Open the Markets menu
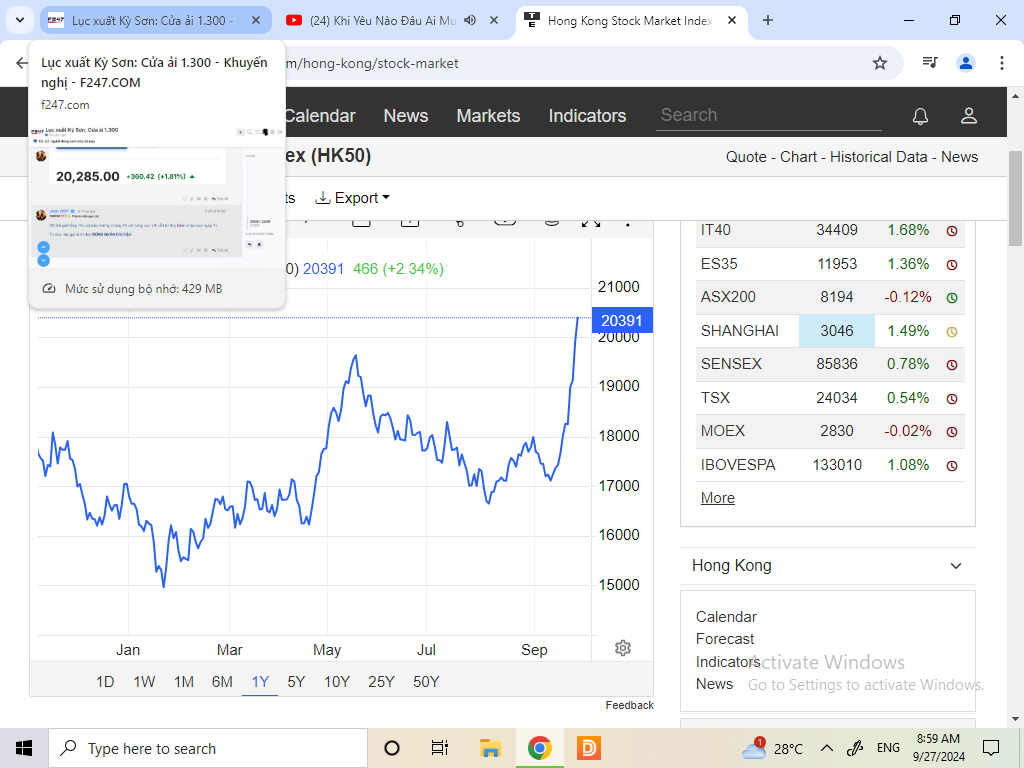 tap(488, 116)
